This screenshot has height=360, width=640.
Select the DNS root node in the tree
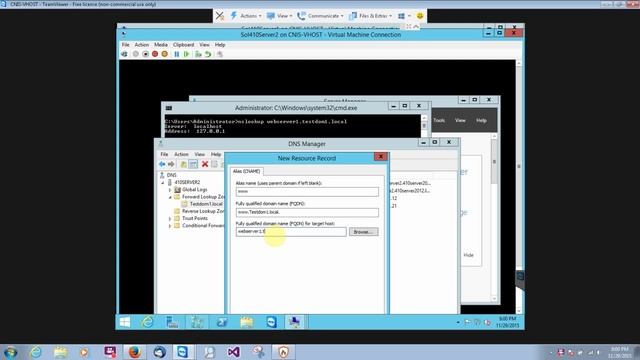click(171, 175)
